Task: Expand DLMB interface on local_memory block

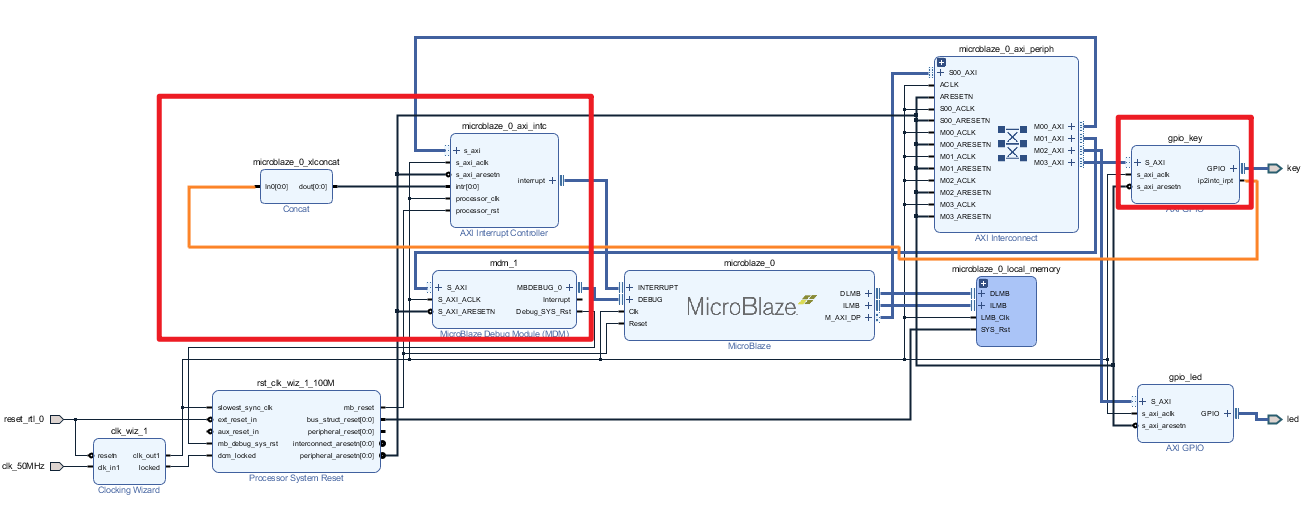Action: pyautogui.click(x=981, y=293)
